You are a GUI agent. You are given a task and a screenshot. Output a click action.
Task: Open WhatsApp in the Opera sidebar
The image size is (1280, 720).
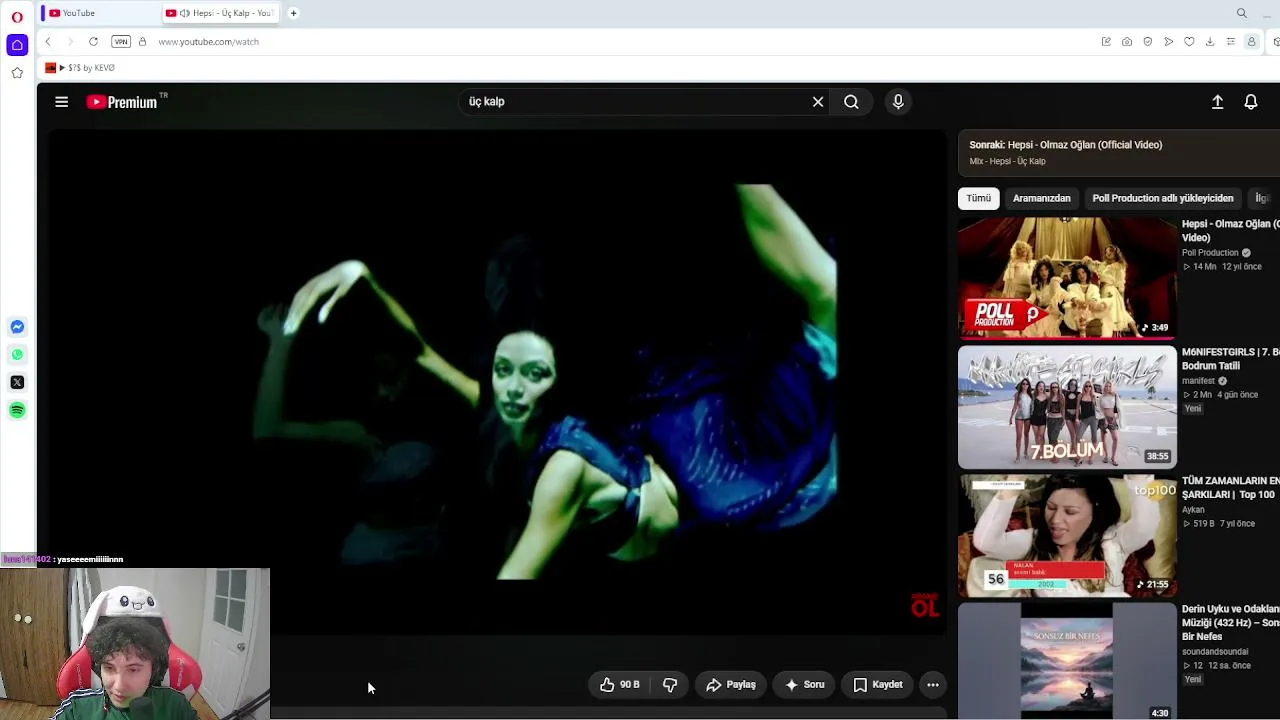(x=17, y=355)
